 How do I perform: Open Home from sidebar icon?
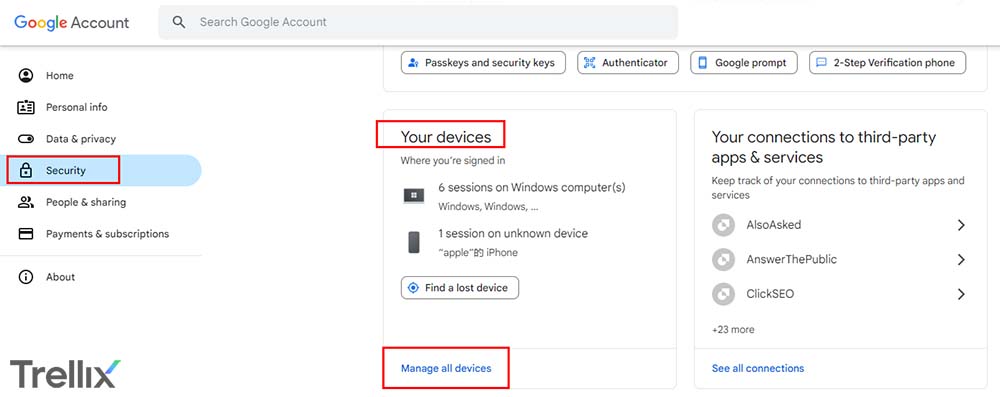pyautogui.click(x=26, y=75)
